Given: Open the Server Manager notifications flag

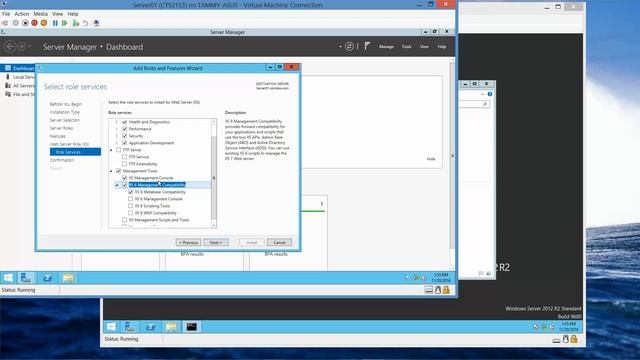Looking at the screenshot, I should [x=367, y=46].
